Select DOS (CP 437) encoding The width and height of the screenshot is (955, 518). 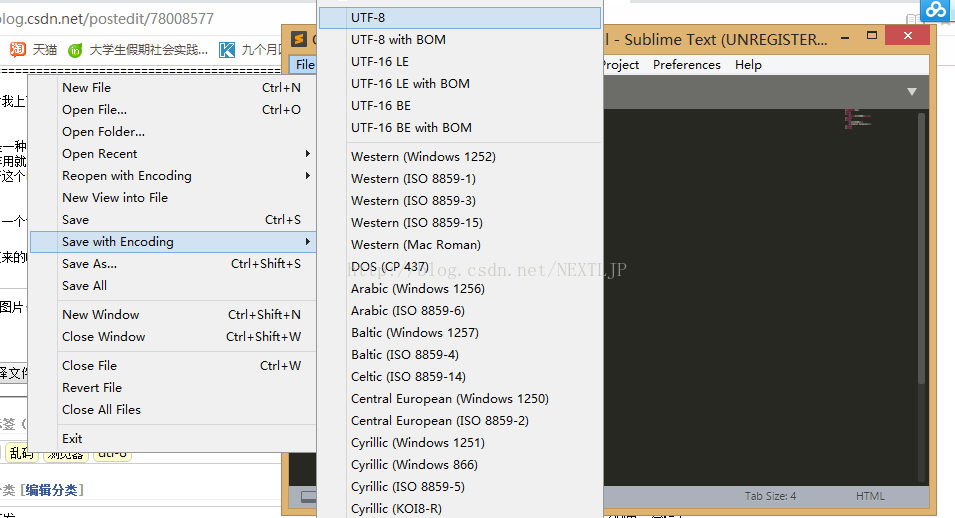click(x=460, y=267)
